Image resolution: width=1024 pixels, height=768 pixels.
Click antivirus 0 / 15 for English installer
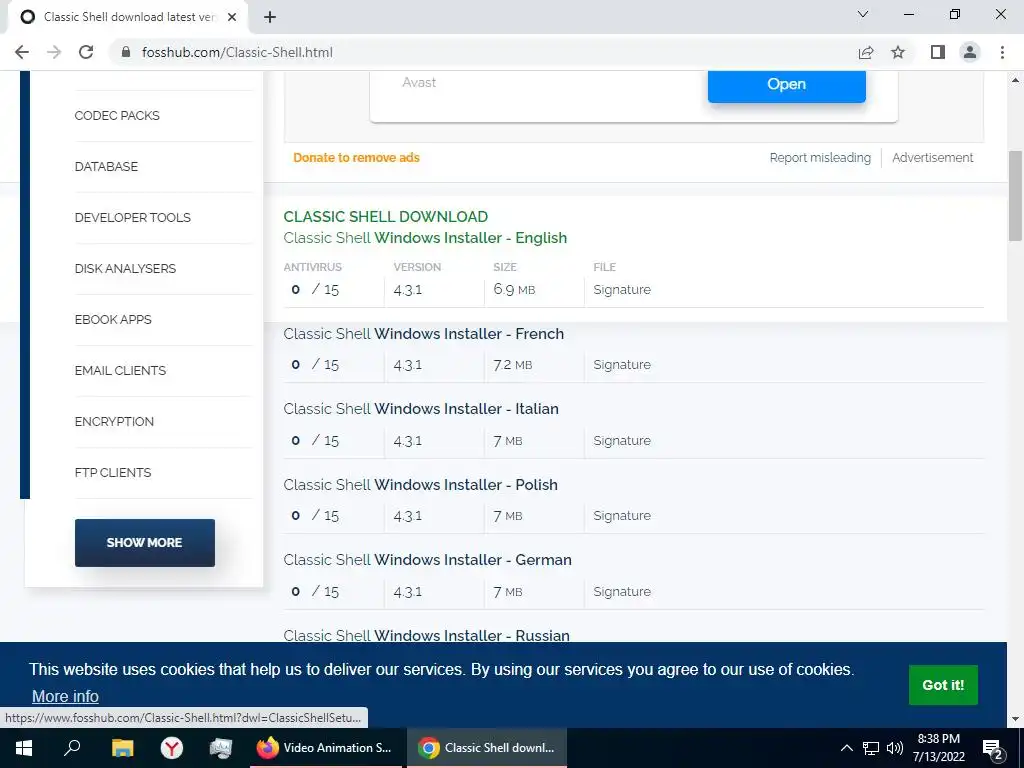[315, 289]
